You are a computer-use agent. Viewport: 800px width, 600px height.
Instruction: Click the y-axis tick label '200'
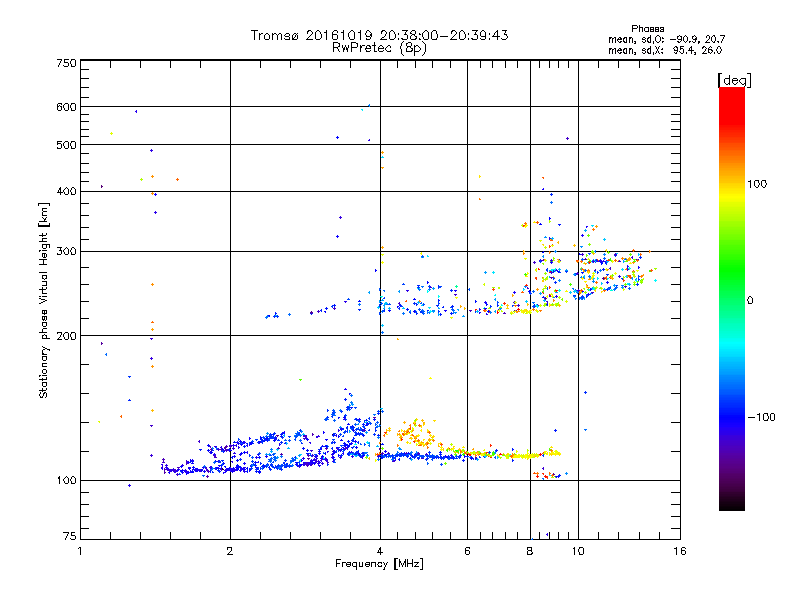point(66,336)
